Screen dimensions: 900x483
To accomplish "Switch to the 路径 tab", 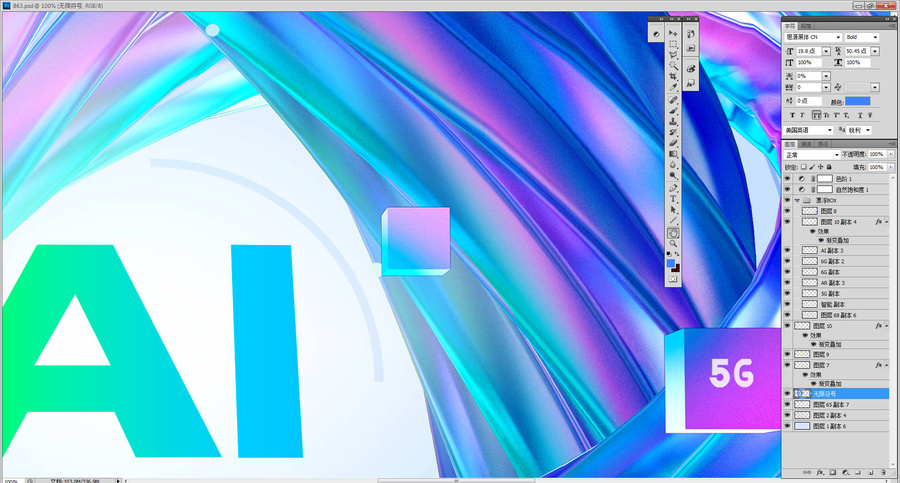I will tap(823, 144).
